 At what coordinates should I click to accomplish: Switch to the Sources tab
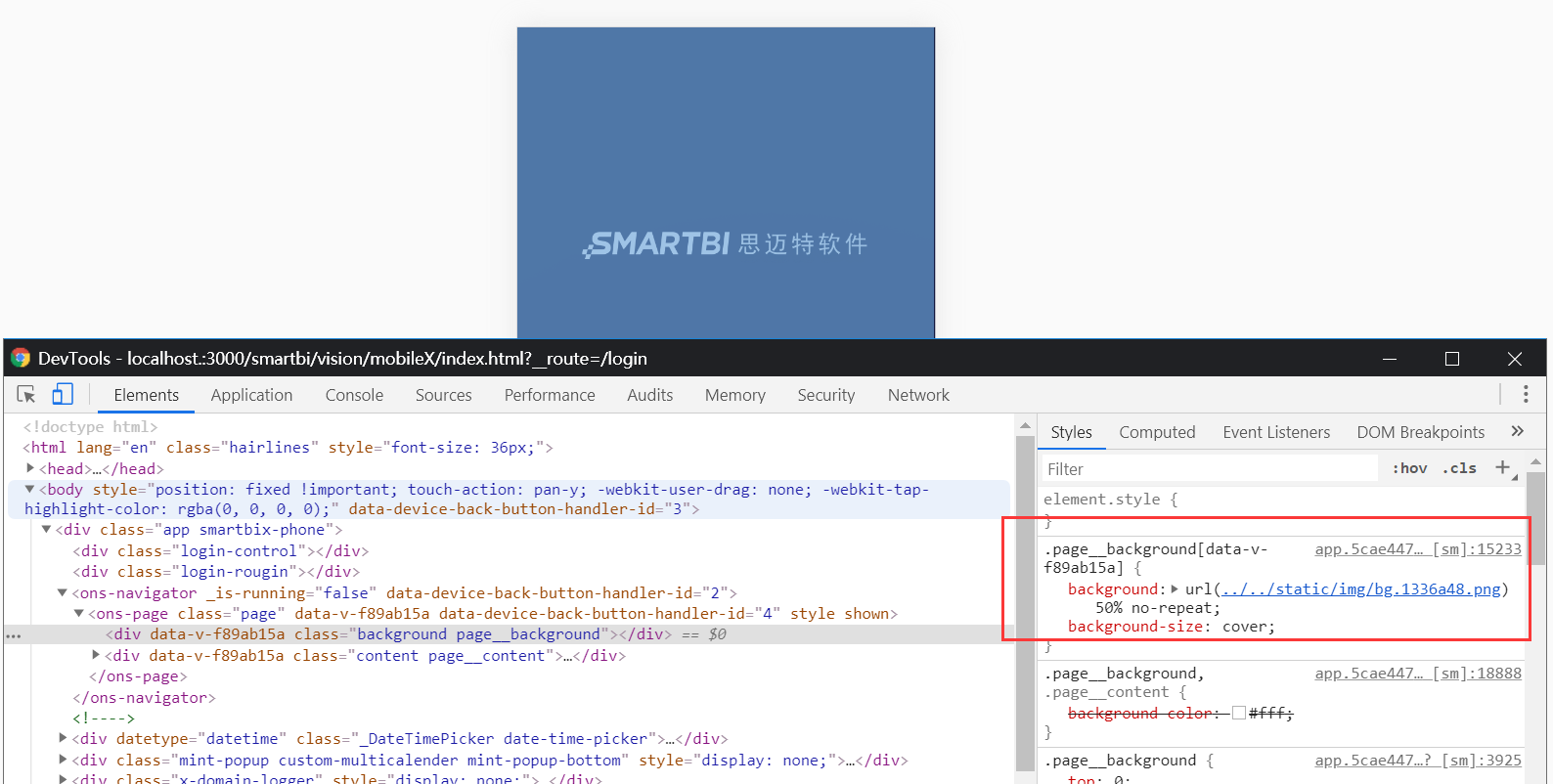[443, 395]
